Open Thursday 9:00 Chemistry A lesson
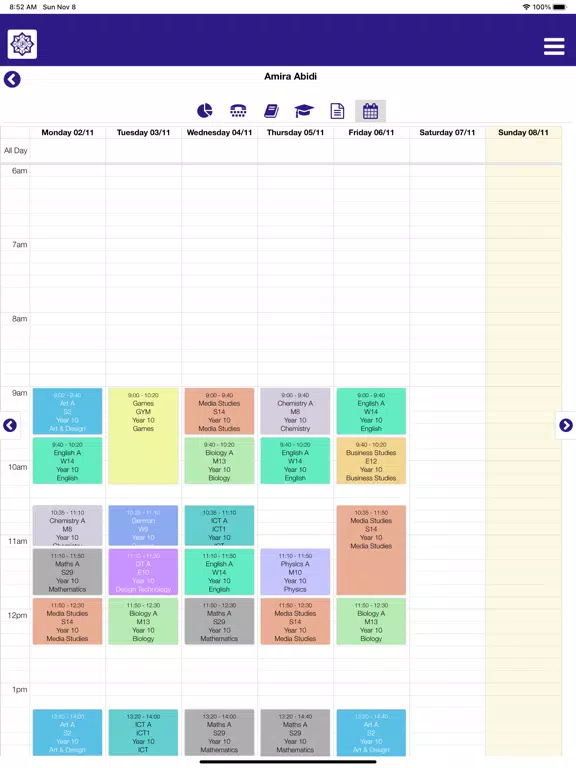 [x=295, y=411]
